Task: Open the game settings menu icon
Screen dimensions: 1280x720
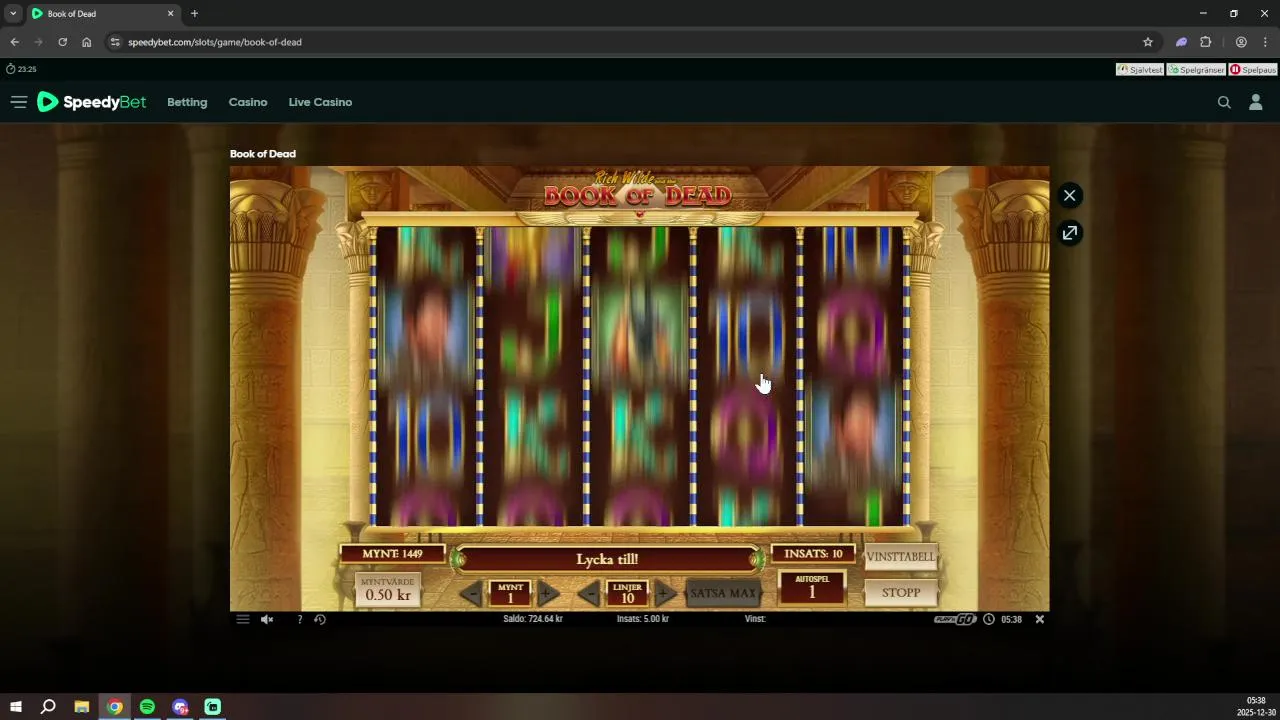Action: tap(243, 619)
